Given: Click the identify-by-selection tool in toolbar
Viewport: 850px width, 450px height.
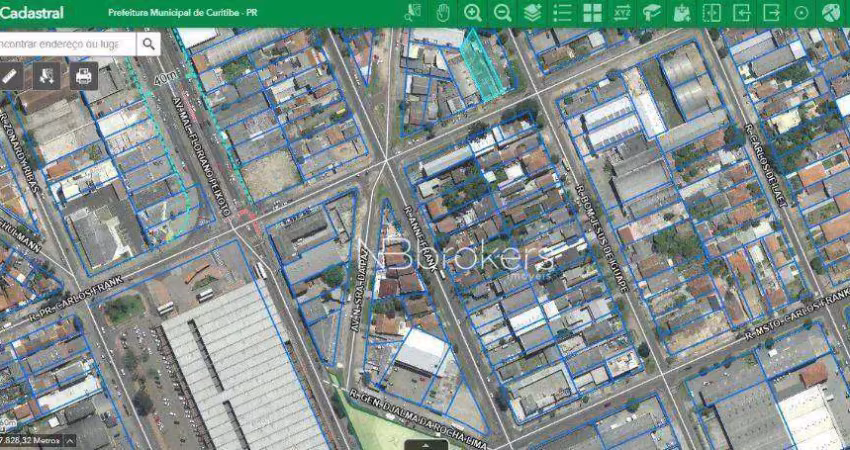Looking at the screenshot, I should (413, 13).
